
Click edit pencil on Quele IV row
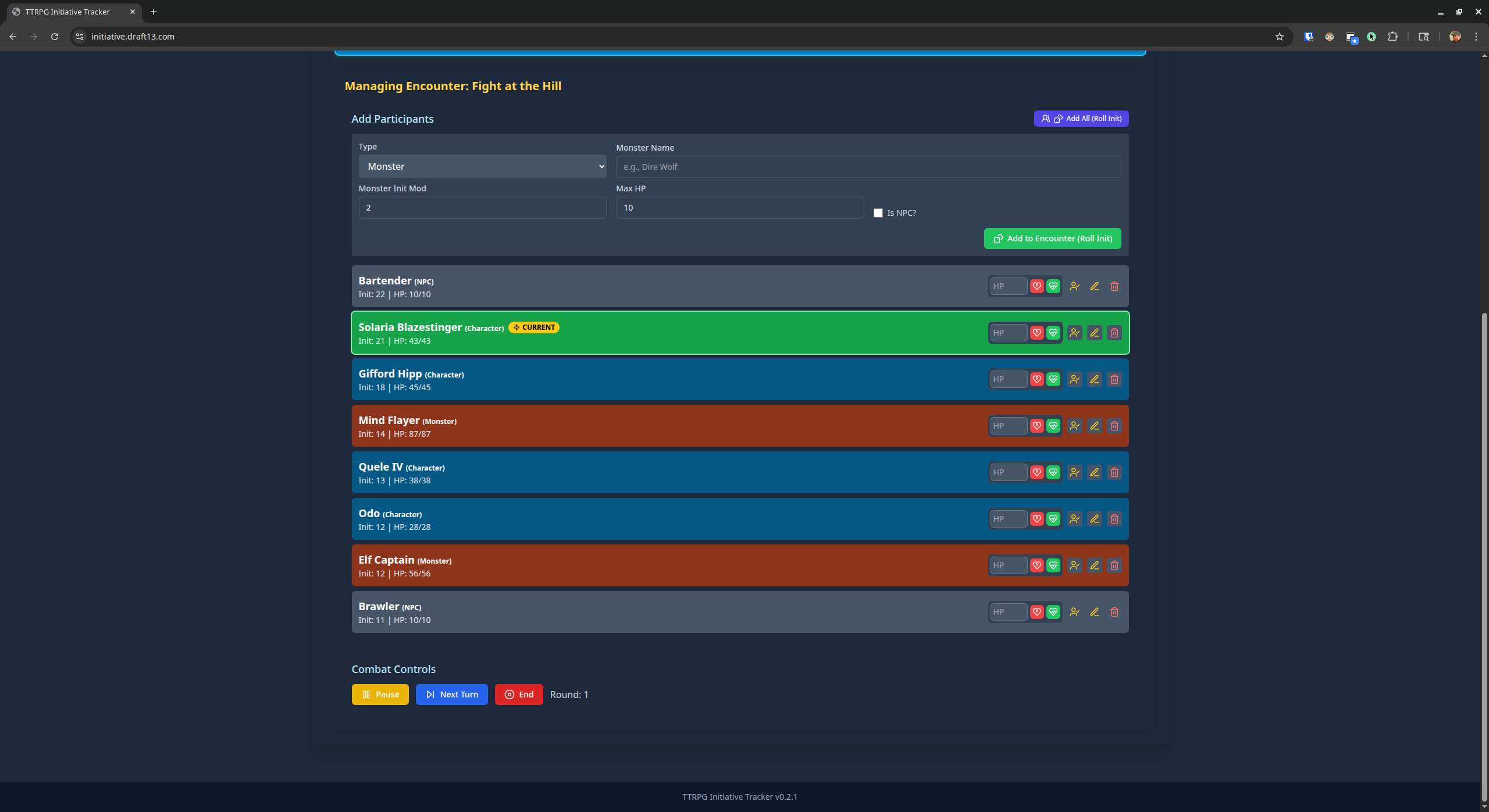1094,472
